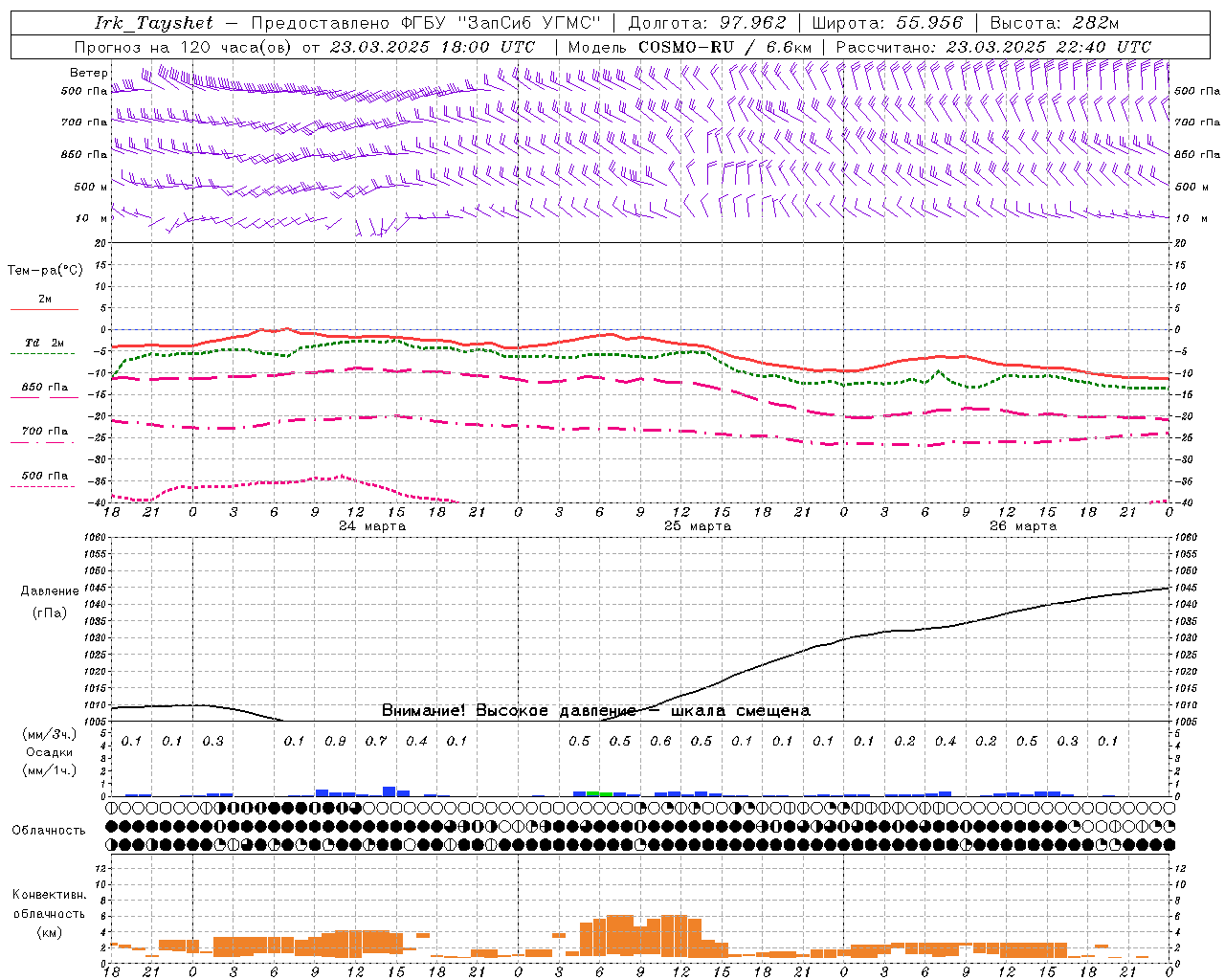
Task: Click the '25 марта' date label
Action: tap(698, 526)
